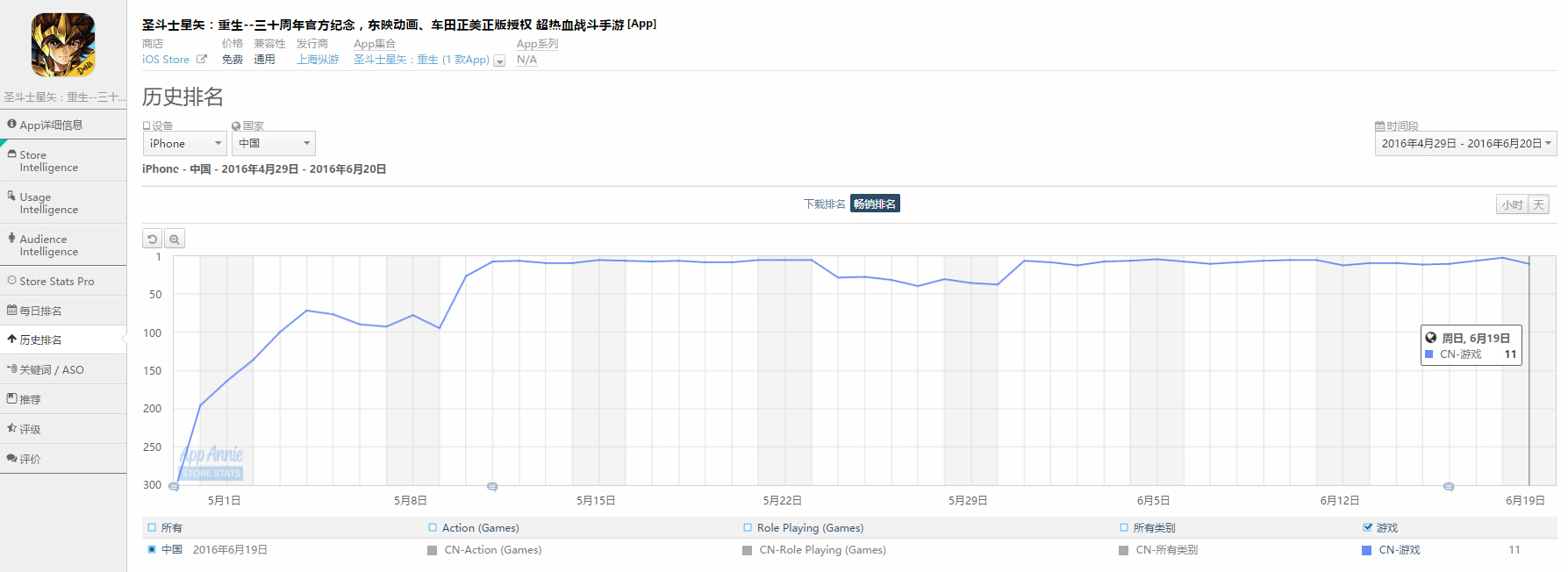The image size is (1568, 572).
Task: Open Usage Intelligence in the sidebar
Action: (x=63, y=203)
